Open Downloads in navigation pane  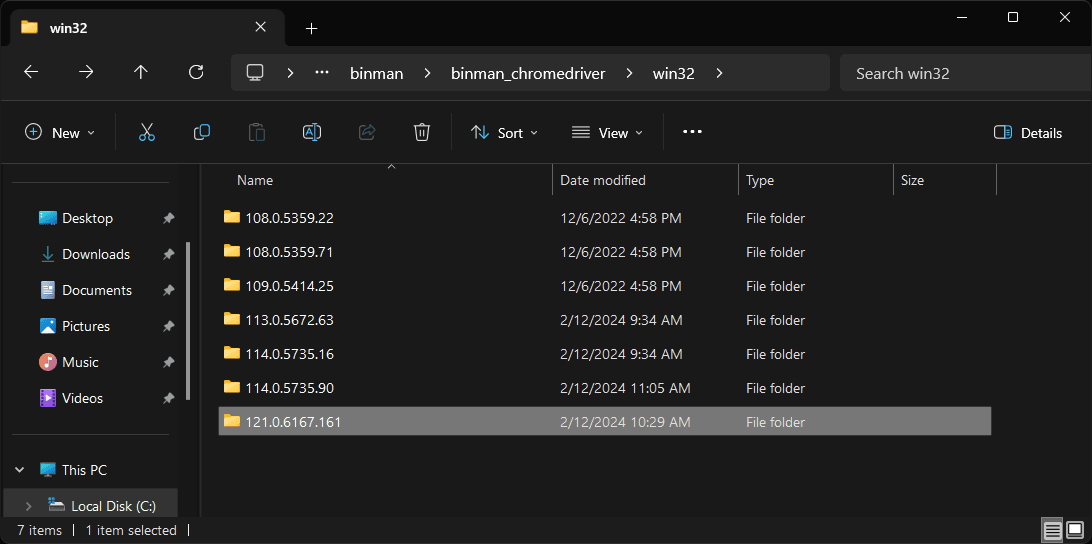96,254
